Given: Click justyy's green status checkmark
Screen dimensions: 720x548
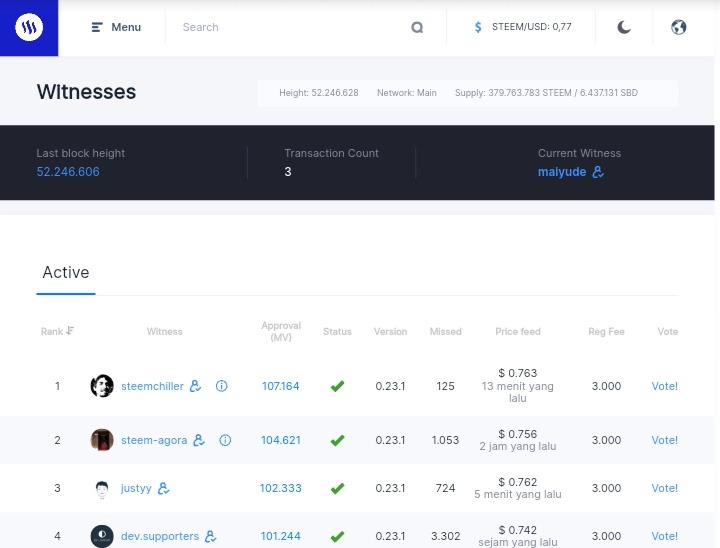Looking at the screenshot, I should pos(338,488).
